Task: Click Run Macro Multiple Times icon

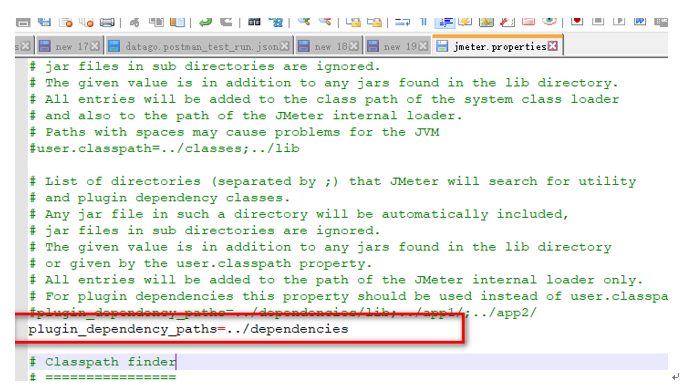Action: coord(640,22)
